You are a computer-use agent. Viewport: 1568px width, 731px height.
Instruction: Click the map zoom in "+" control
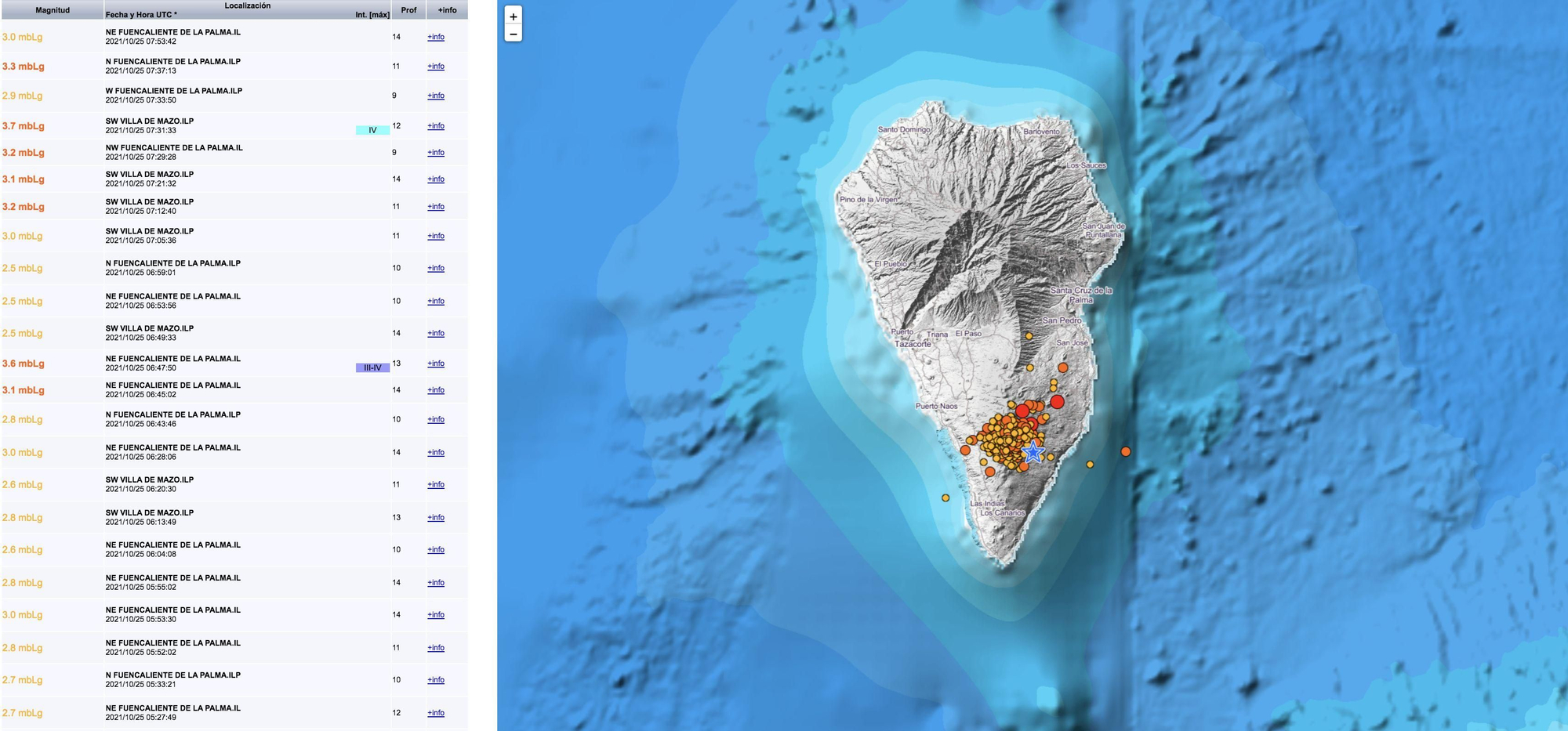[514, 16]
